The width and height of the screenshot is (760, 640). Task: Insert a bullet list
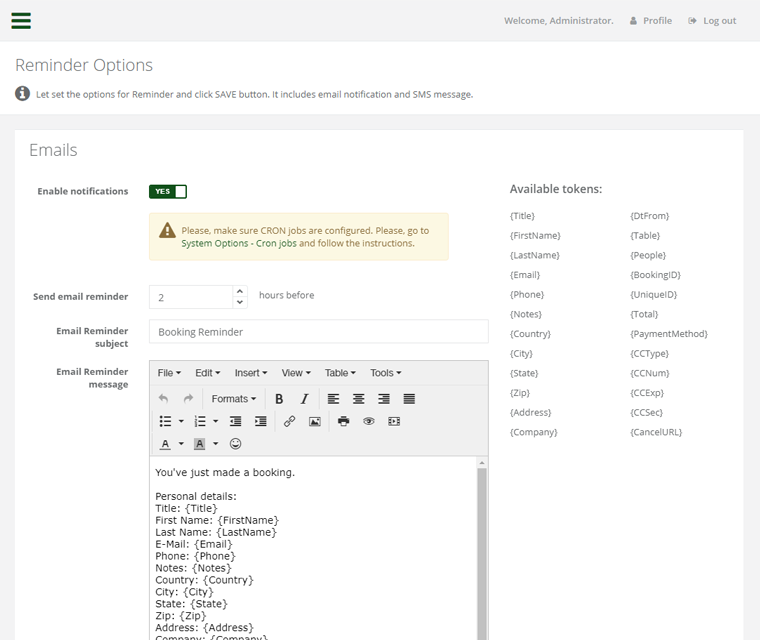pyautogui.click(x=165, y=421)
